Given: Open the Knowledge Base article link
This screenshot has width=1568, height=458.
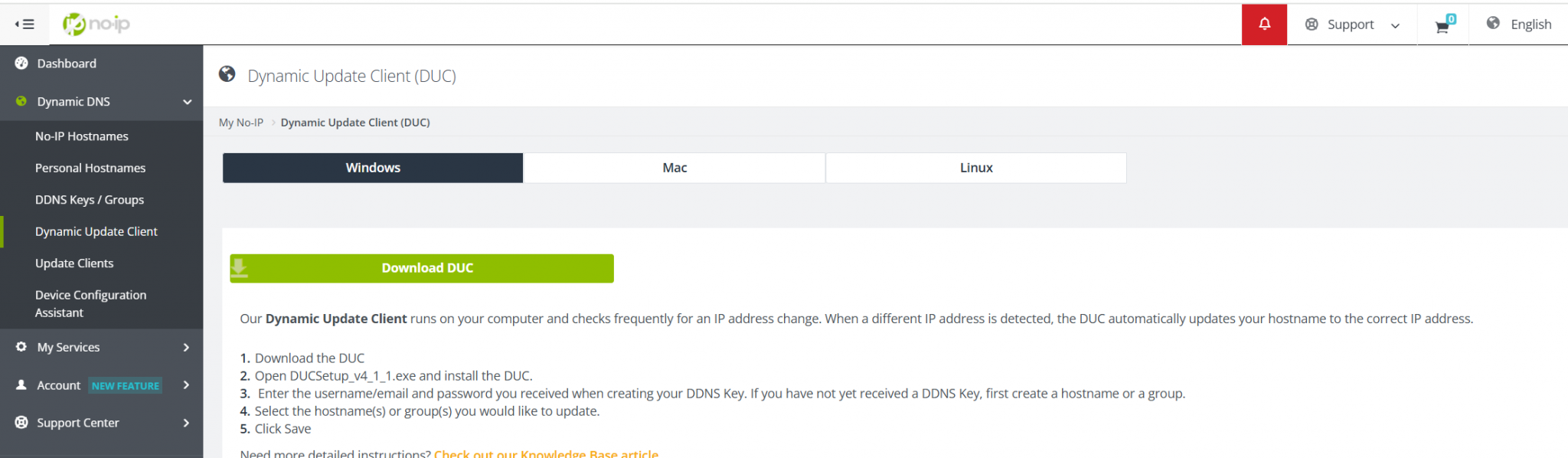Looking at the screenshot, I should pyautogui.click(x=546, y=453).
